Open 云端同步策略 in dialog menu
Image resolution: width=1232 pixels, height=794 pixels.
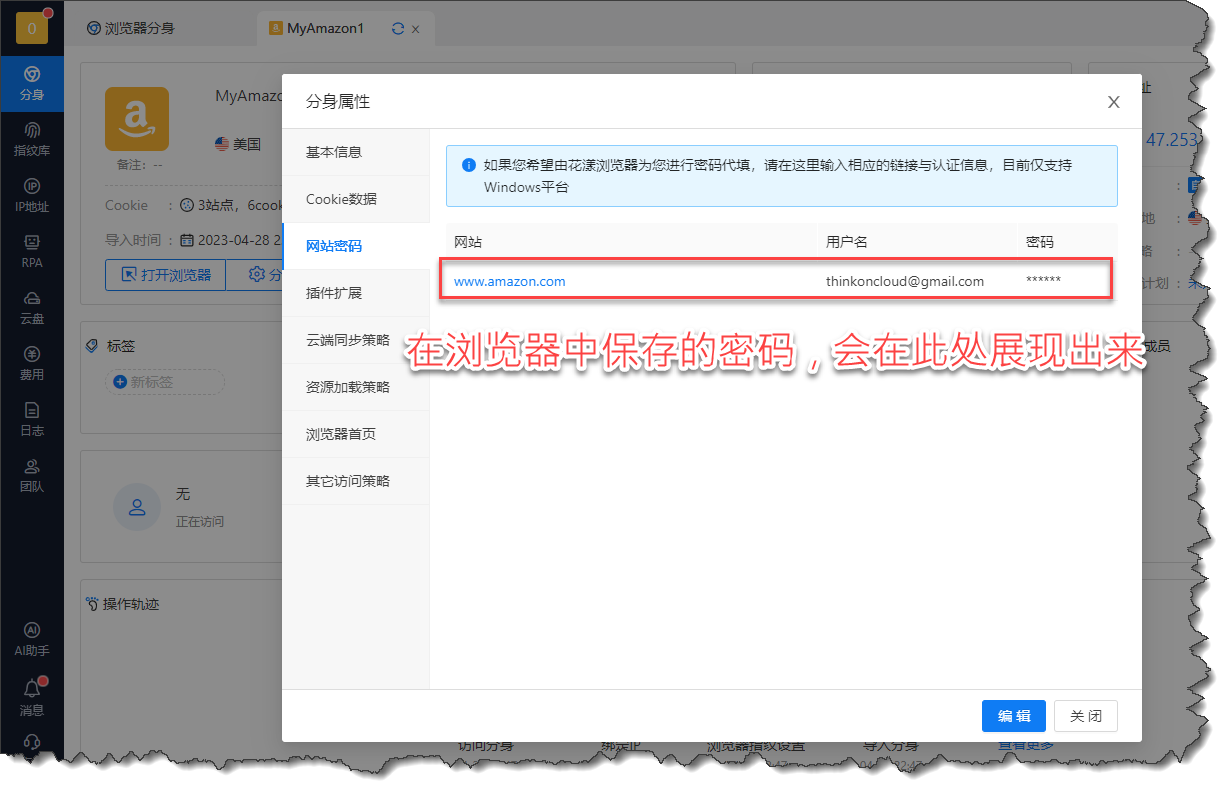[356, 340]
